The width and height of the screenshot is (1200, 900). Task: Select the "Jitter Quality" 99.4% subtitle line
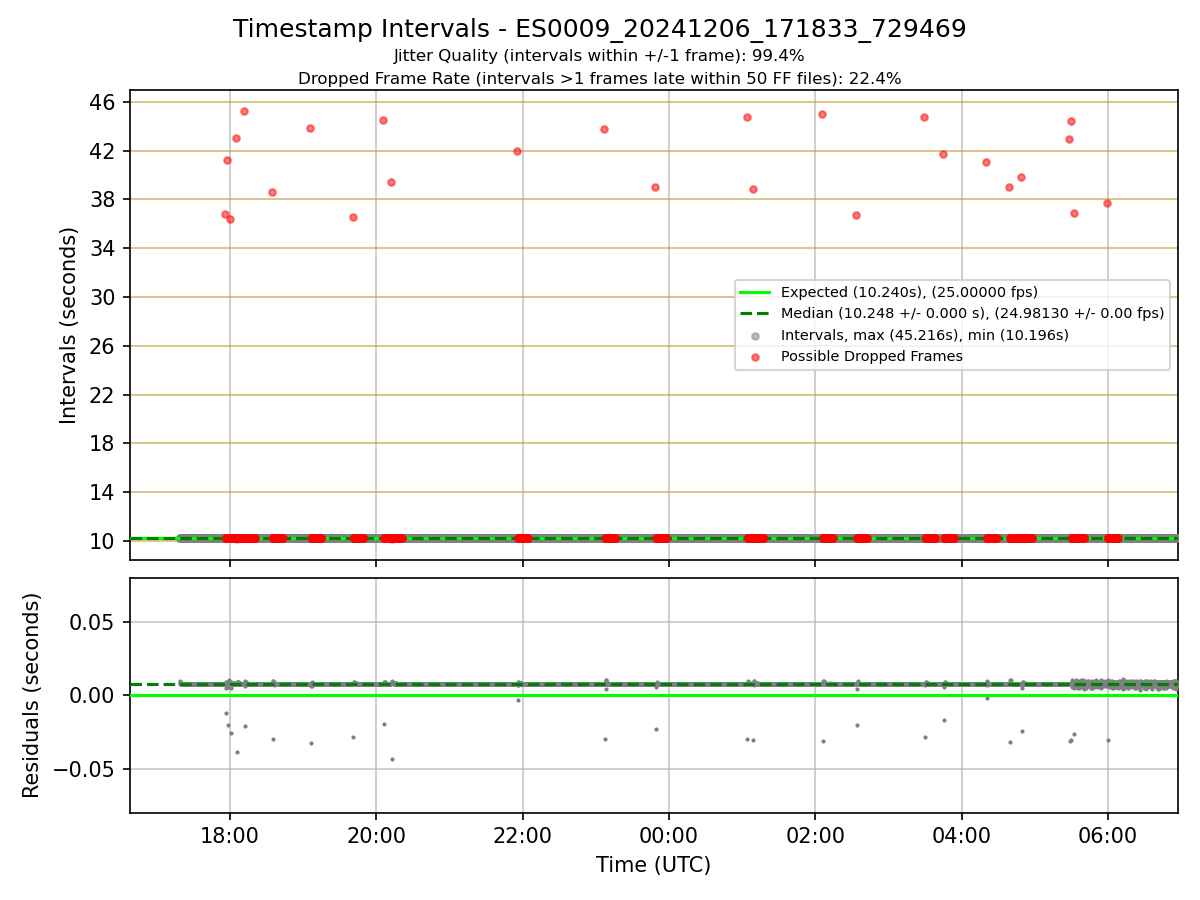[599, 56]
